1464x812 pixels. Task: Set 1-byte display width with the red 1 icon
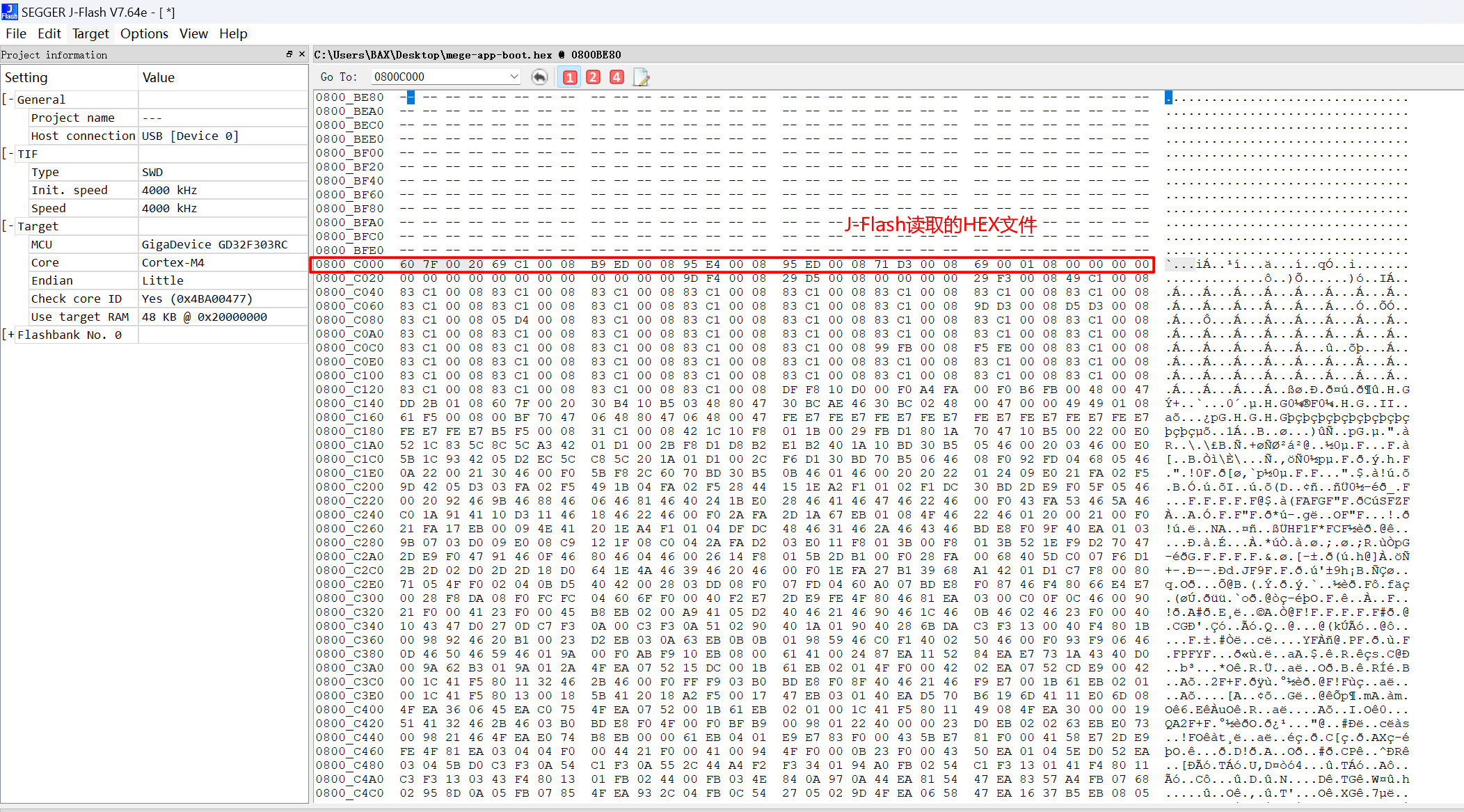click(570, 77)
